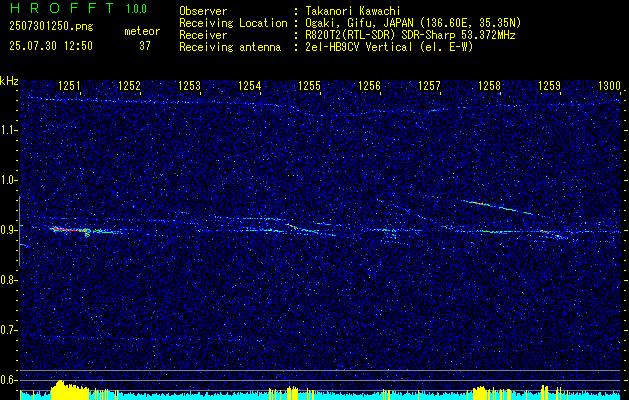629x400 pixels.
Task: Click the 1.1 kHz axis label
Action: 9,130
